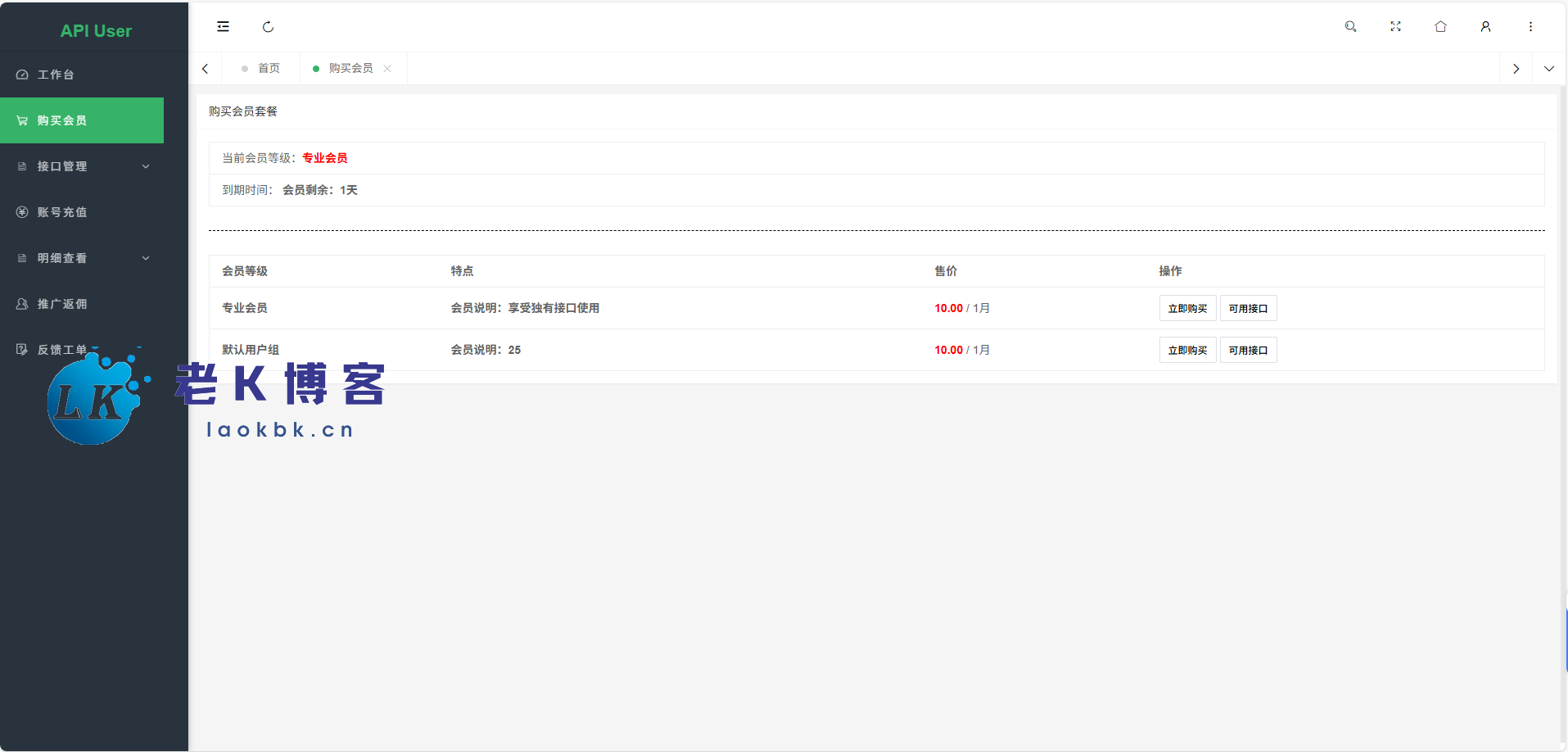
Task: Open the three-dot more options menu
Action: coord(1530,27)
